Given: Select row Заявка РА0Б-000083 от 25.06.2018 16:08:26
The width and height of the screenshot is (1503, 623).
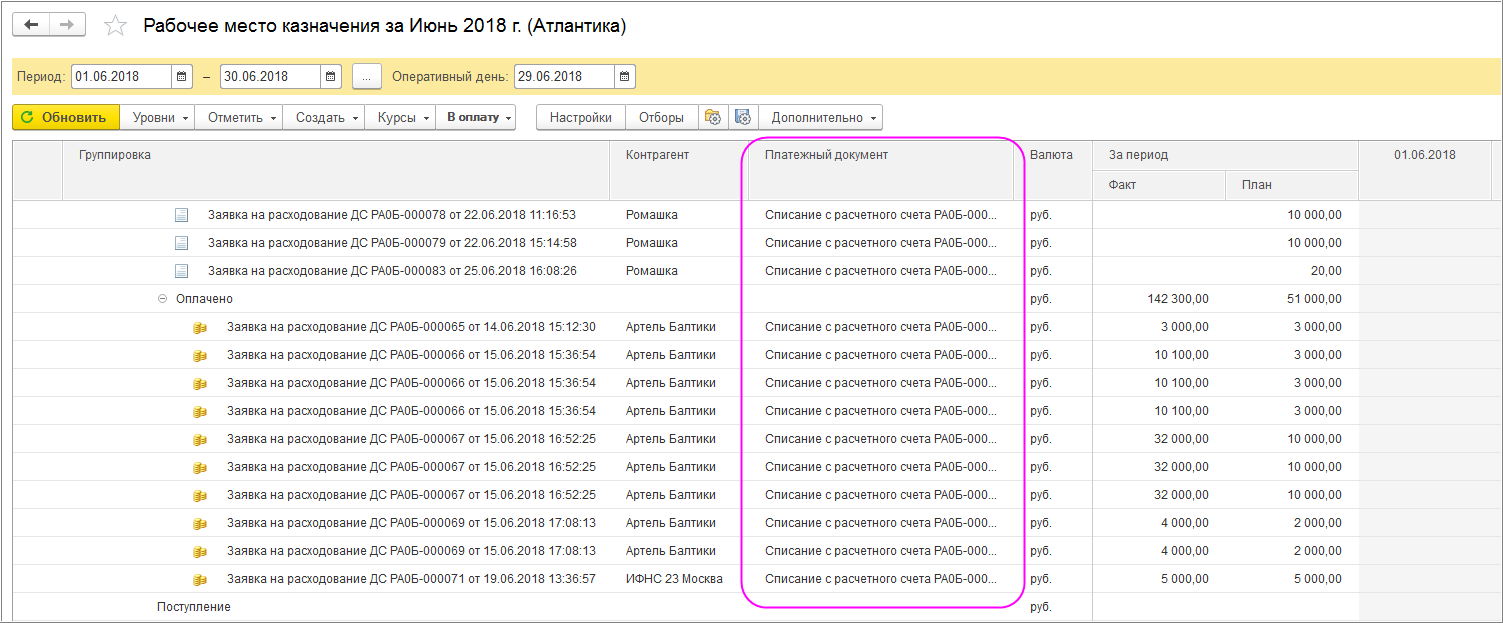Looking at the screenshot, I should coord(757,271).
